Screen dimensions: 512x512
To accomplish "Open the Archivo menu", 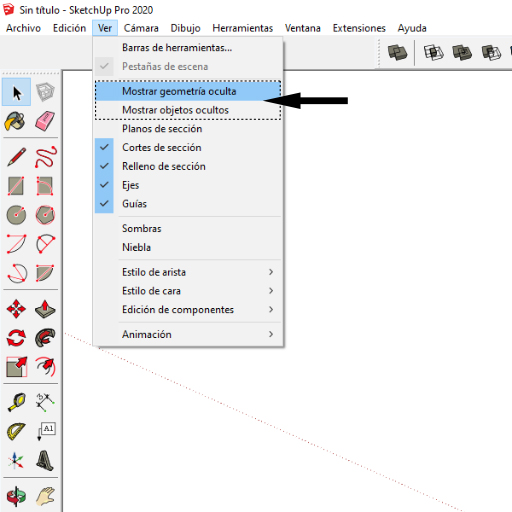I will pyautogui.click(x=23, y=28).
